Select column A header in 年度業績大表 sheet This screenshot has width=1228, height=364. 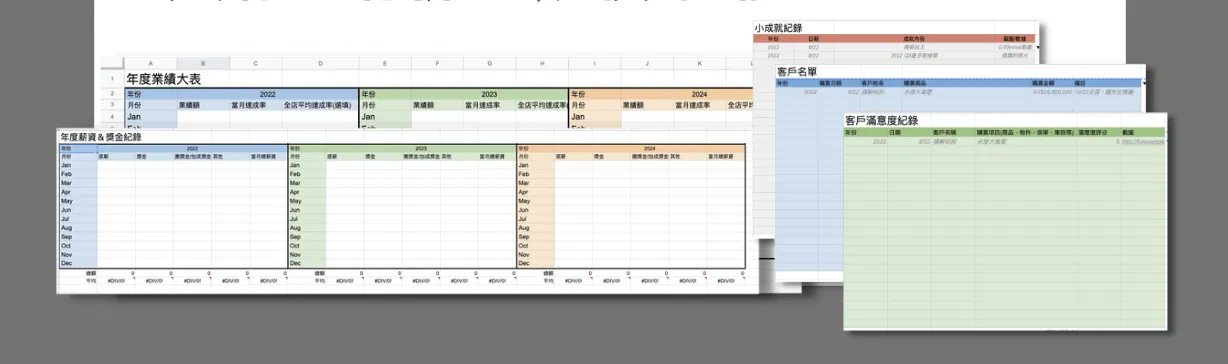click(x=151, y=63)
